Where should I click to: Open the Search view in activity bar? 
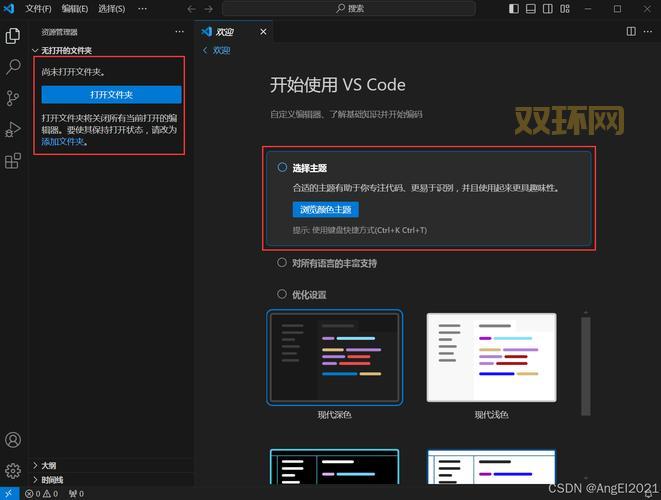click(13, 67)
